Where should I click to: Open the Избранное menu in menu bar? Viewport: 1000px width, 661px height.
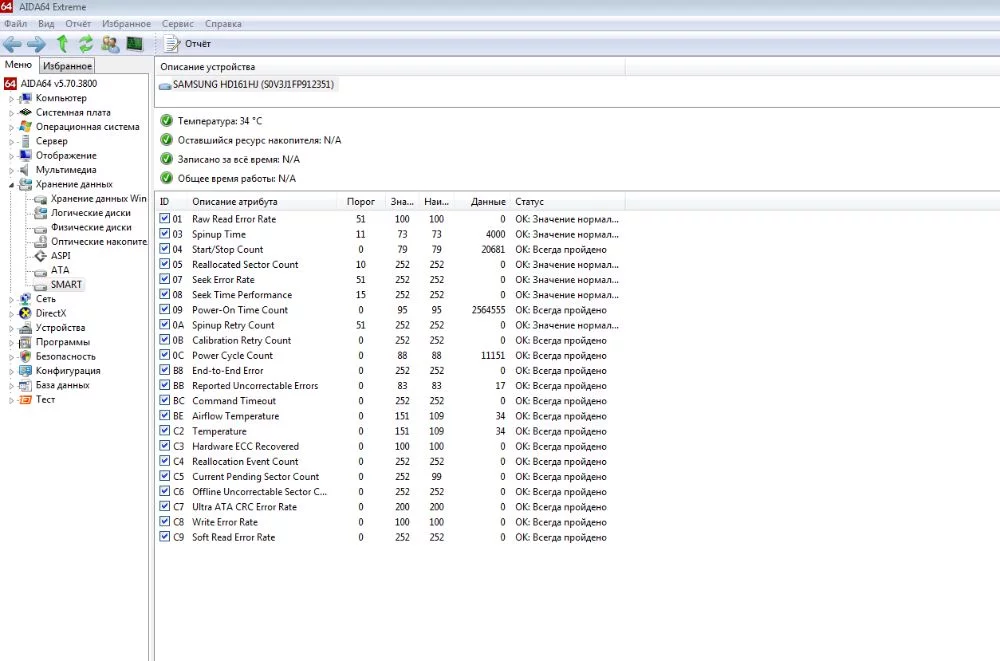click(x=126, y=24)
